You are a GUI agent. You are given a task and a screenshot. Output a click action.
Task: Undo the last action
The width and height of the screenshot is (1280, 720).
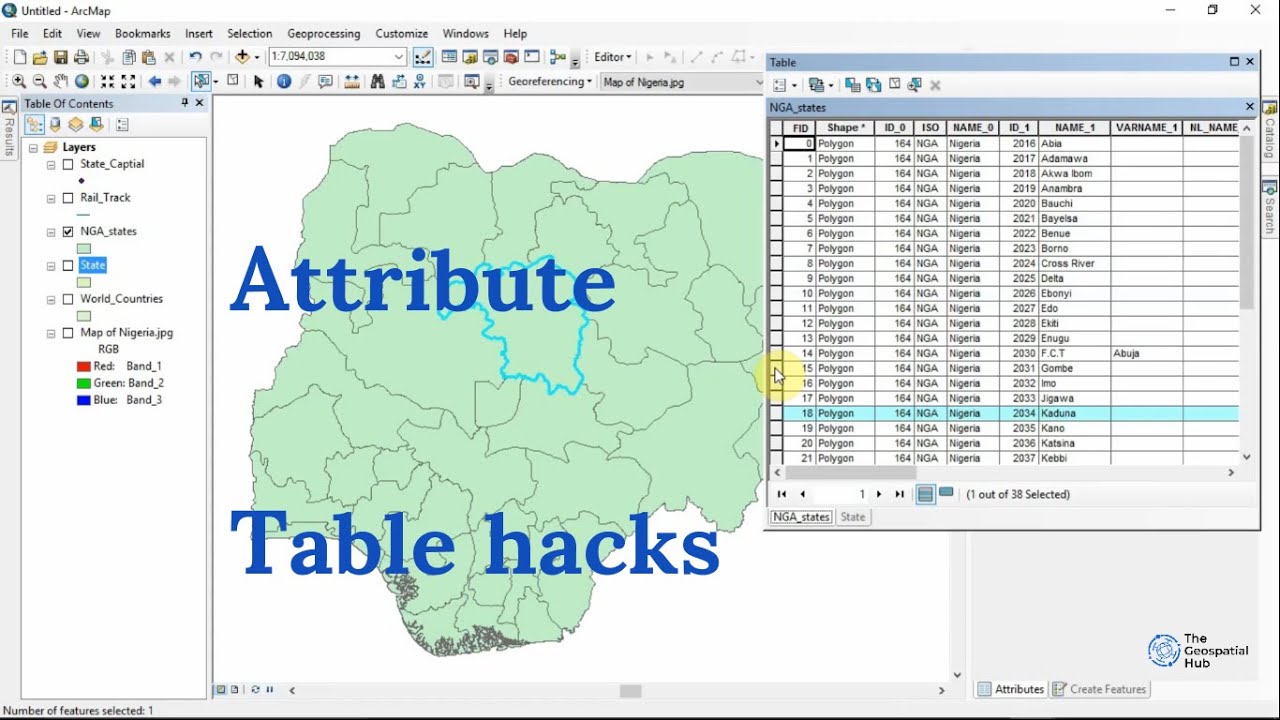(195, 58)
